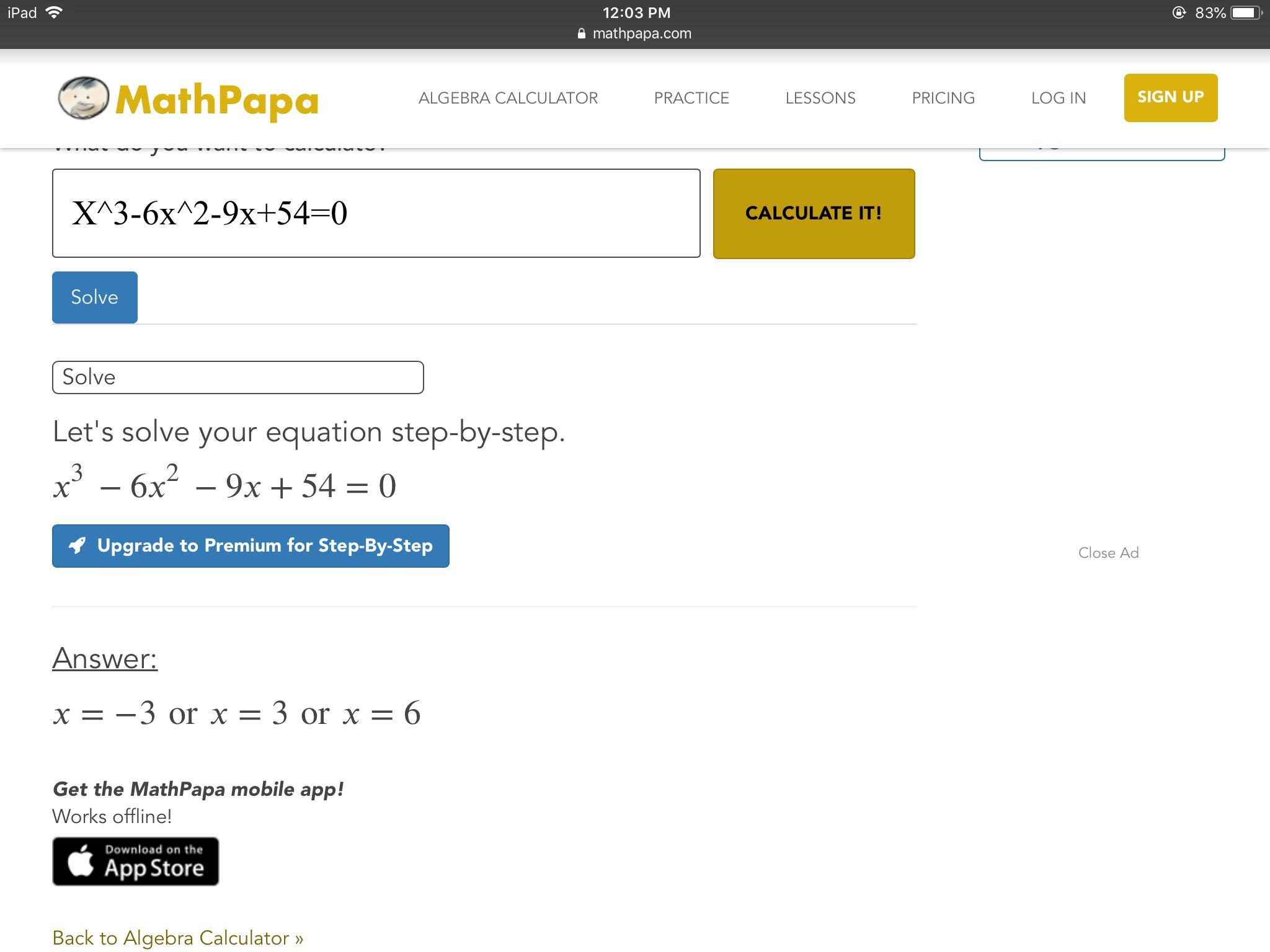The height and width of the screenshot is (952, 1270).
Task: Tap the Apple logo on App Store badge
Action: pyautogui.click(x=81, y=861)
